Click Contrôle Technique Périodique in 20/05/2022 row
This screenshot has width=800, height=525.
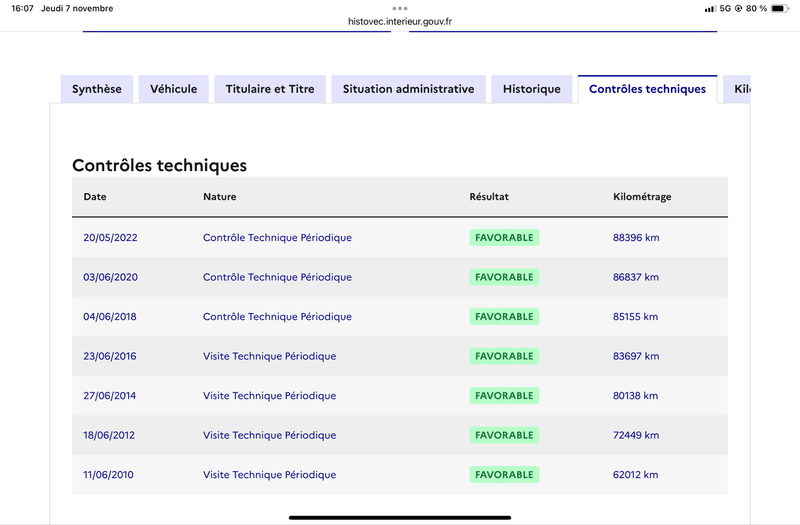pyautogui.click(x=277, y=238)
